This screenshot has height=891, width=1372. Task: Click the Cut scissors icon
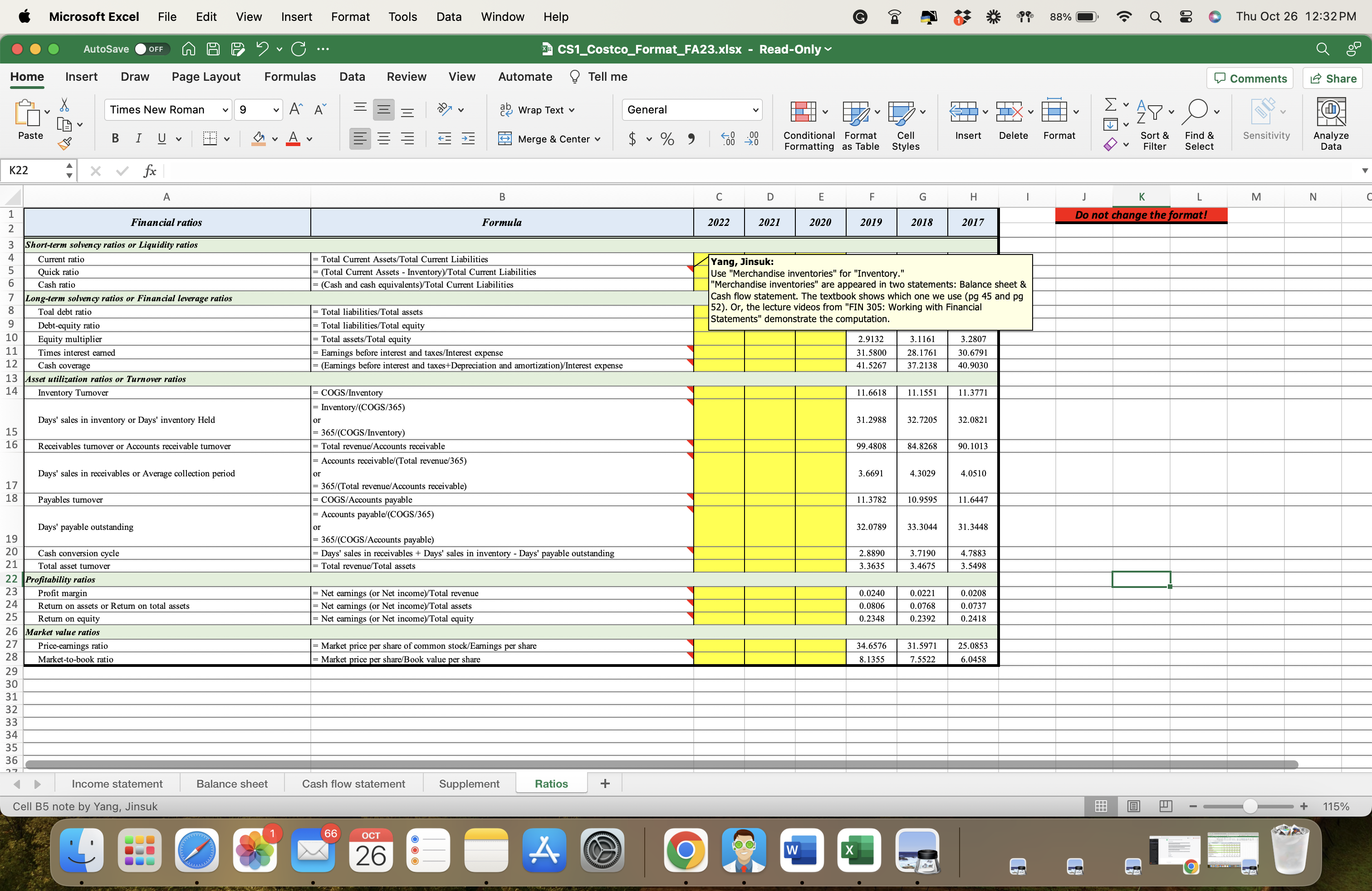click(64, 105)
